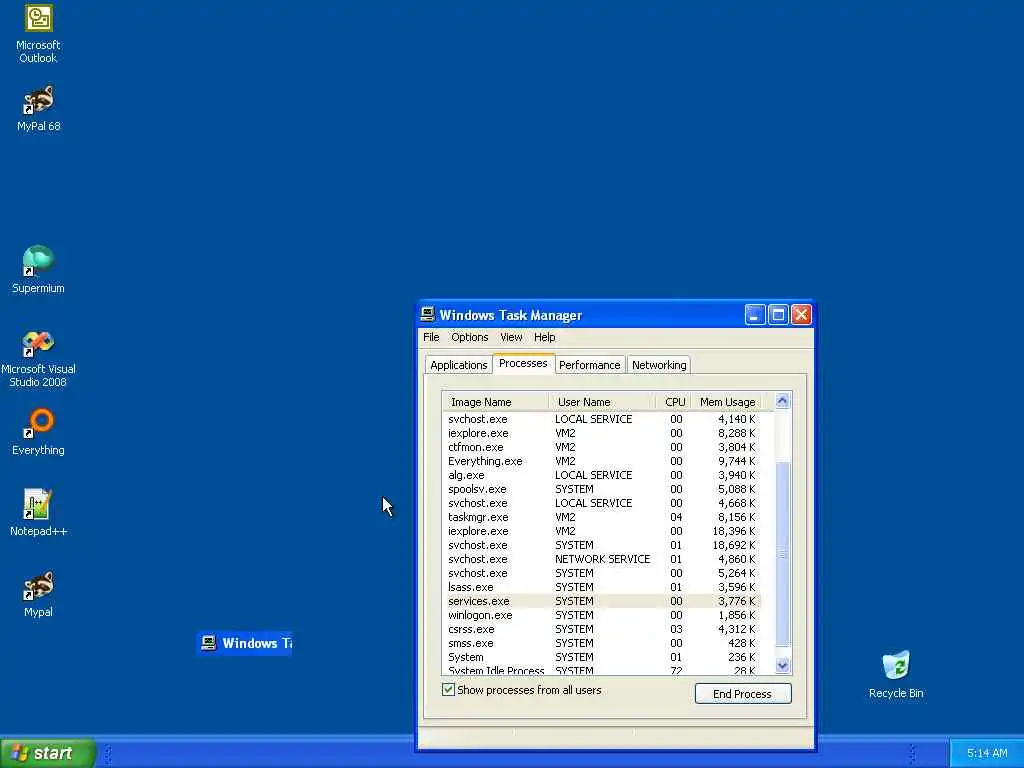Switch to the Performance tab

(x=590, y=365)
